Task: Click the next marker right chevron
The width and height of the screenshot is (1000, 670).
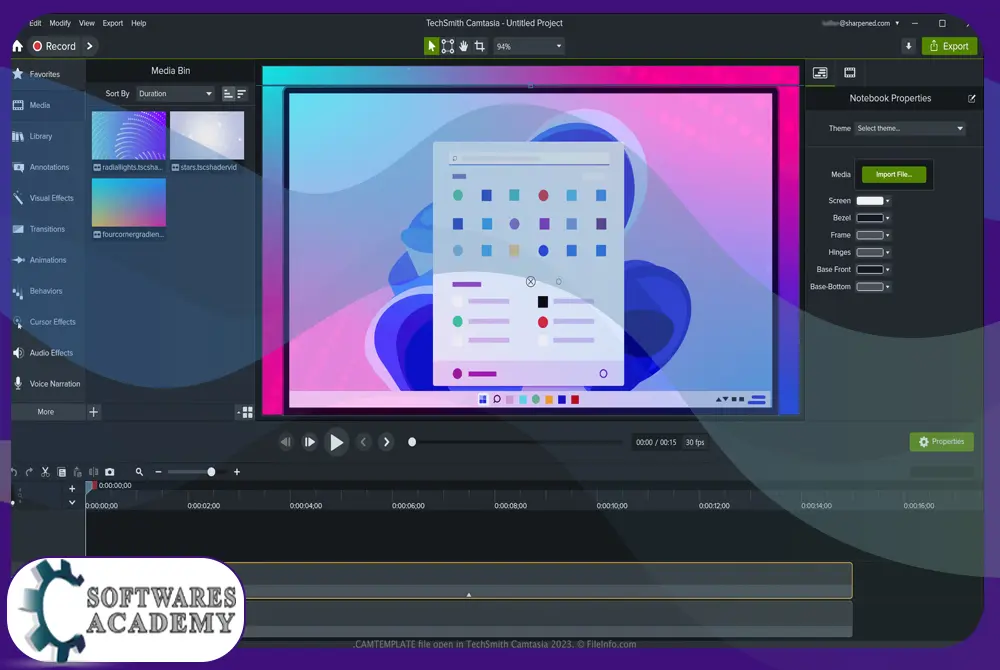Action: point(386,442)
